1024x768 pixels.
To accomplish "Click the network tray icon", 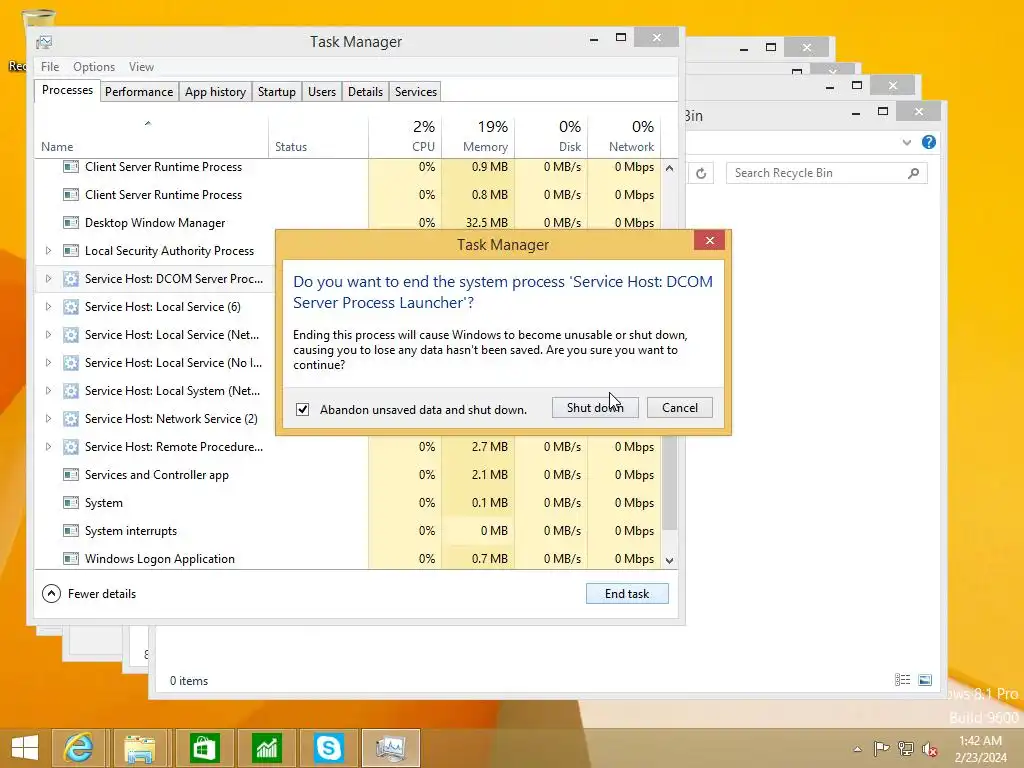I will pos(906,748).
